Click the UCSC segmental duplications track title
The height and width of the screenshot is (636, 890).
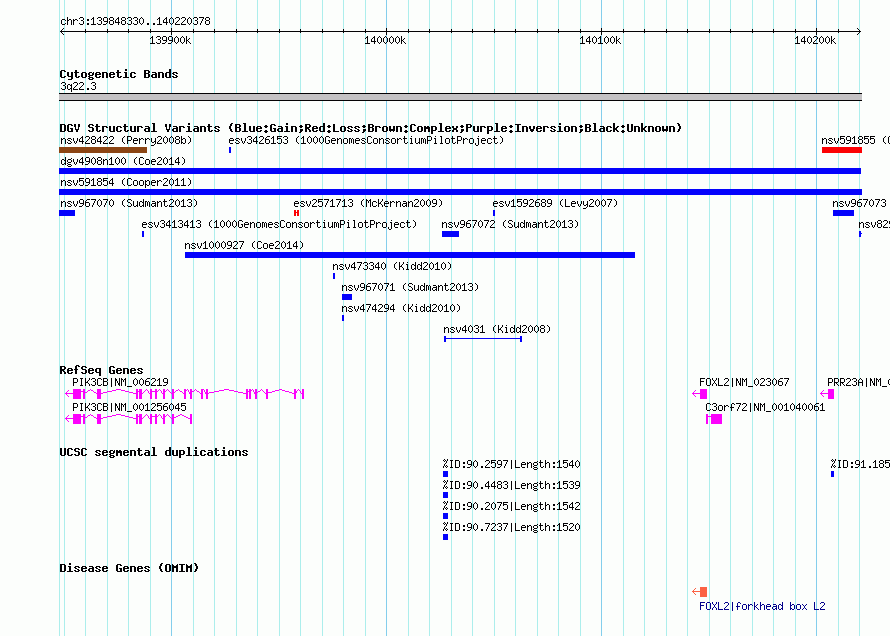point(154,452)
